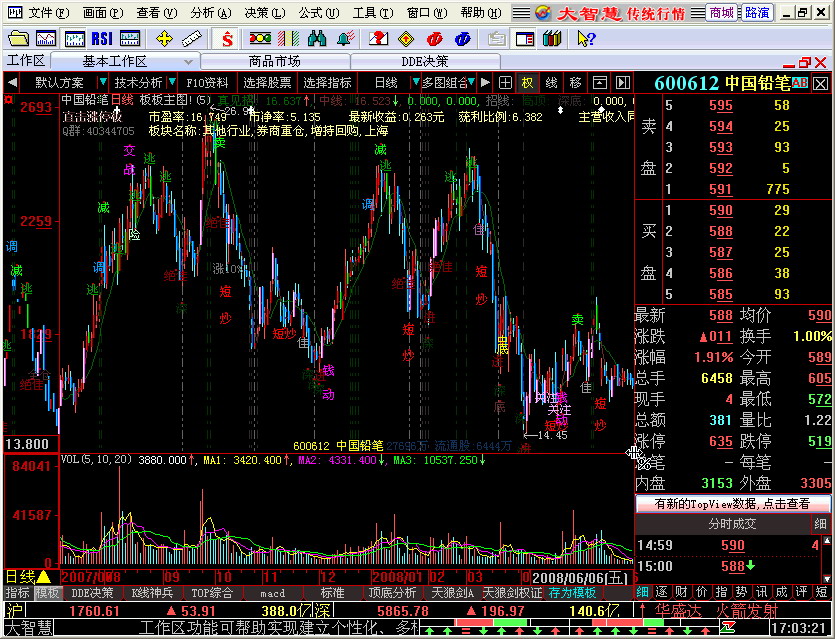Click the striped red-green bars icon

[x=289, y=38]
